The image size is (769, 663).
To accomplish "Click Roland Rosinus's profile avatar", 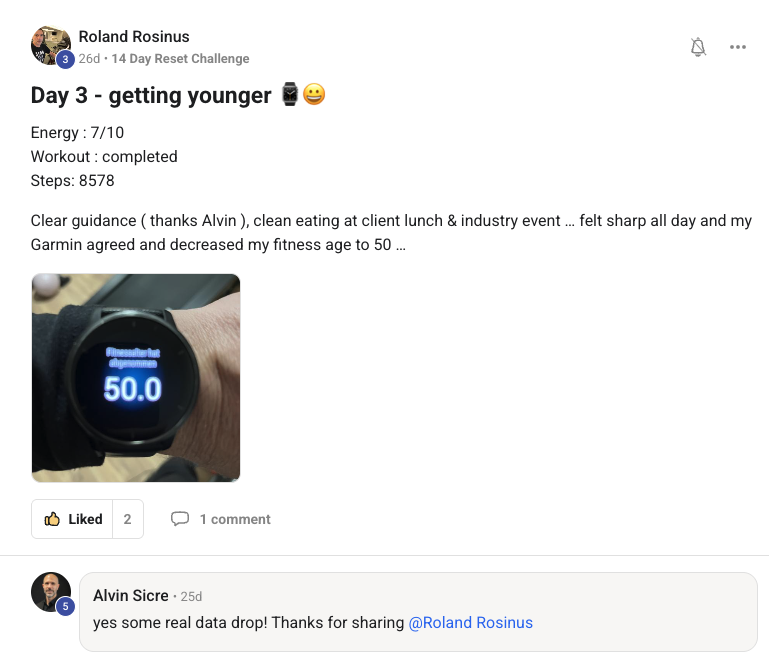I will 51,45.
